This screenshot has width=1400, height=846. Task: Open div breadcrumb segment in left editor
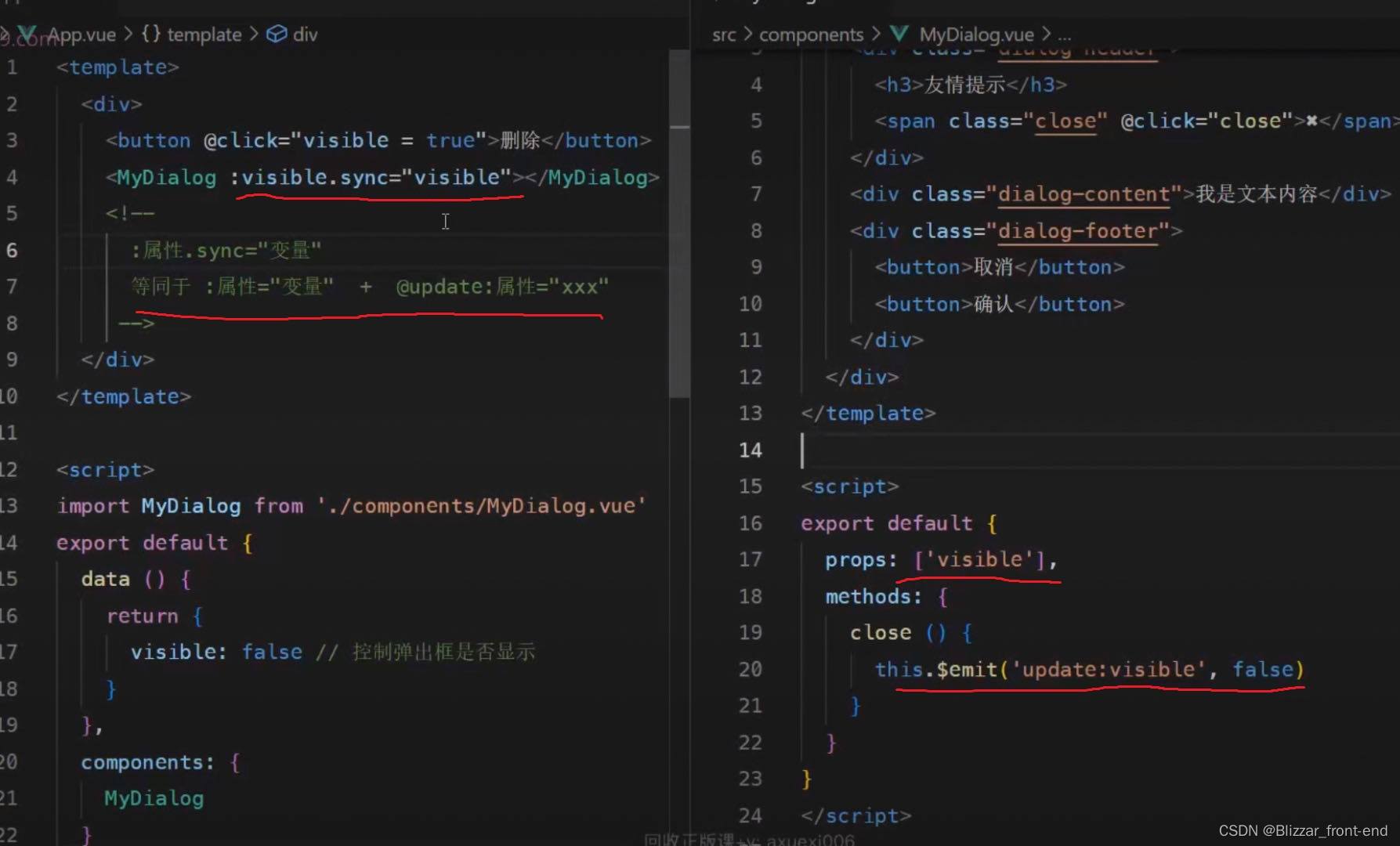(x=305, y=34)
